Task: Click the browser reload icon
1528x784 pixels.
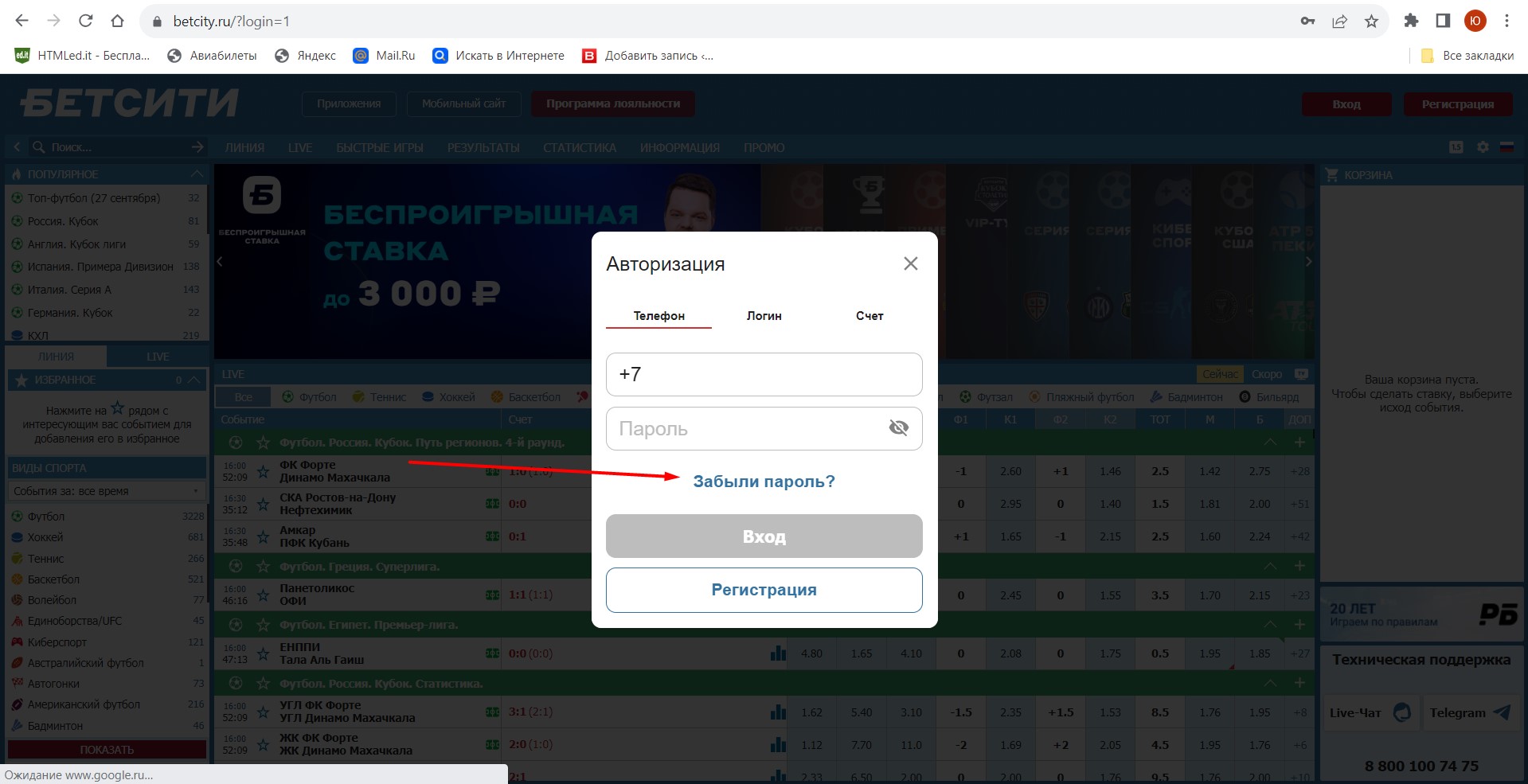Action: click(86, 21)
